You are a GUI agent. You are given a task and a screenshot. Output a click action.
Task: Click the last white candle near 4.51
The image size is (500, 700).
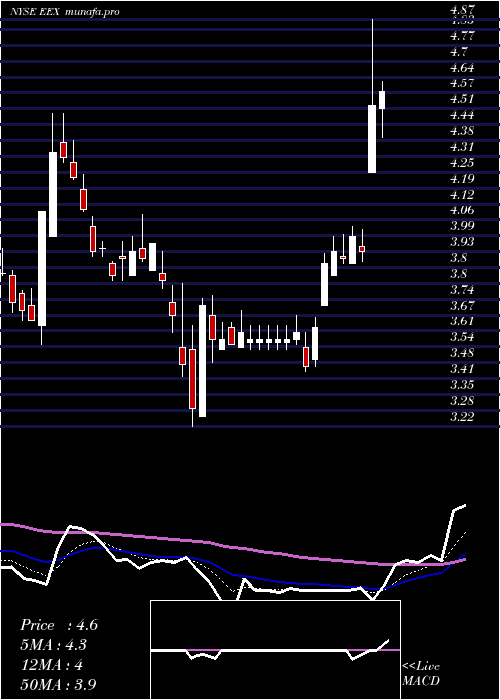pyautogui.click(x=382, y=100)
